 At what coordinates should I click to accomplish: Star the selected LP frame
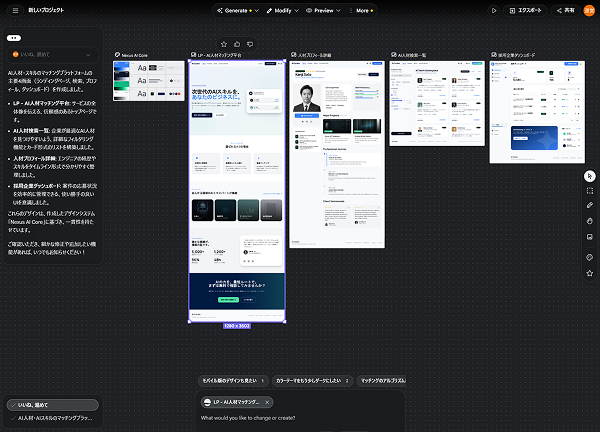(x=224, y=44)
